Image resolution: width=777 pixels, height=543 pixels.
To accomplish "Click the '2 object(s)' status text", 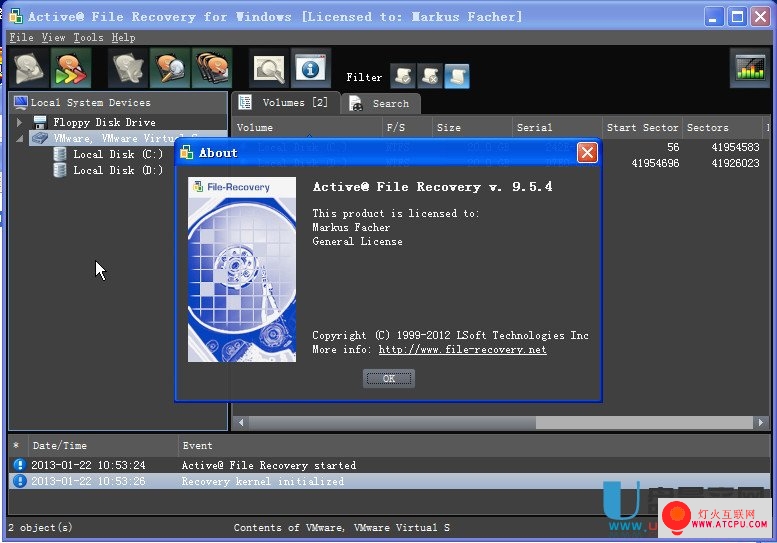I will pyautogui.click(x=40, y=527).
